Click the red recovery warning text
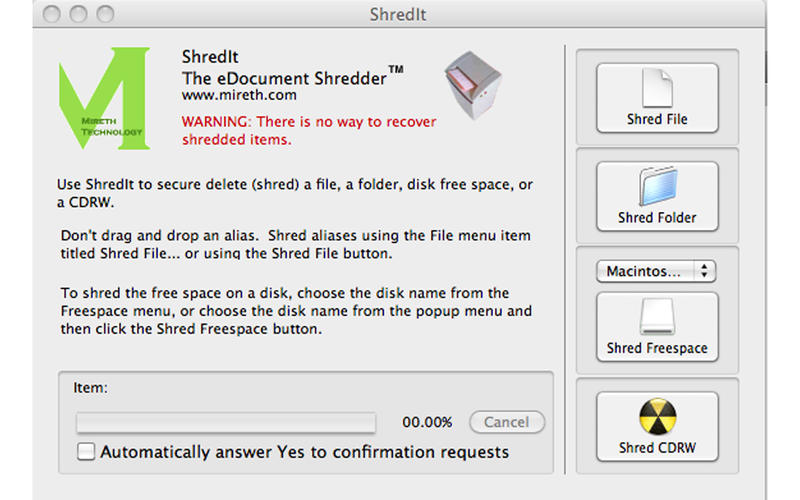Image resolution: width=800 pixels, height=500 pixels. coord(308,131)
